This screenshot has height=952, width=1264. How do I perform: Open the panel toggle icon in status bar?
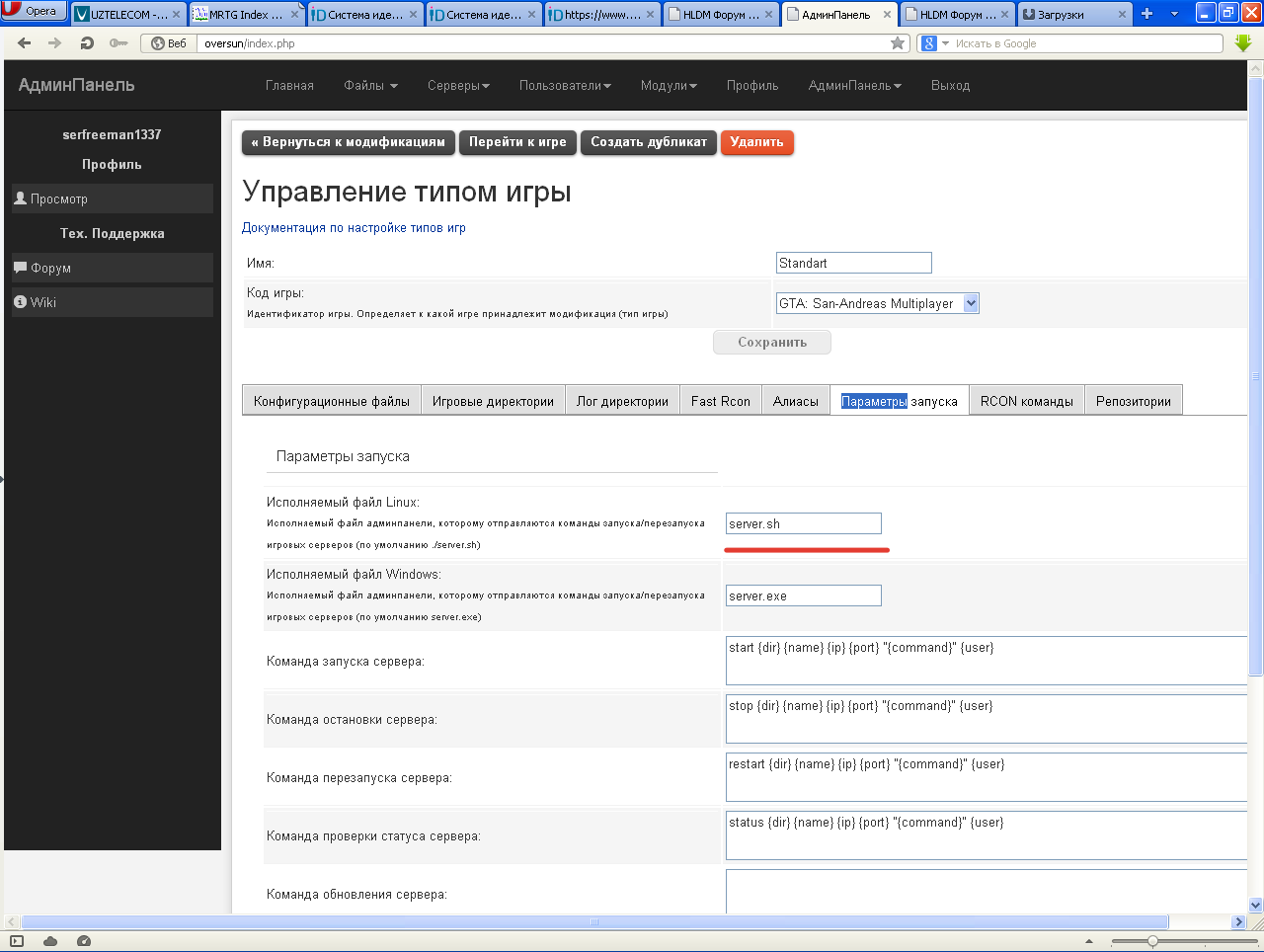click(17, 941)
